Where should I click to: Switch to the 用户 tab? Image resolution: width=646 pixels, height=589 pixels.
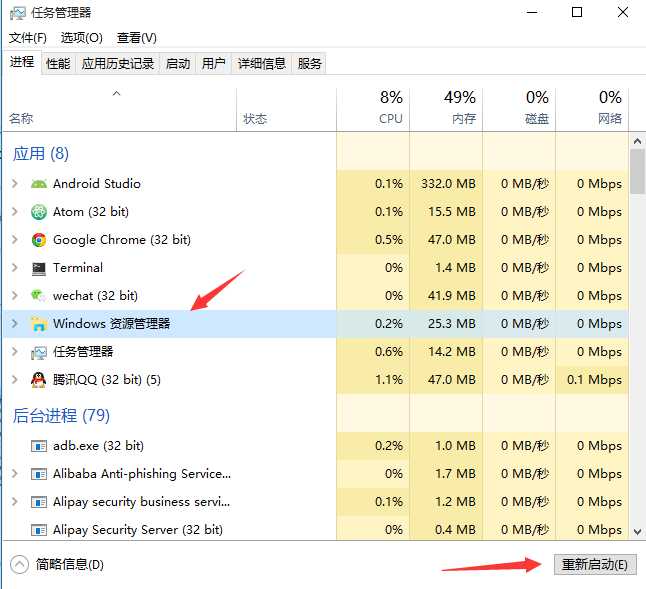click(213, 63)
